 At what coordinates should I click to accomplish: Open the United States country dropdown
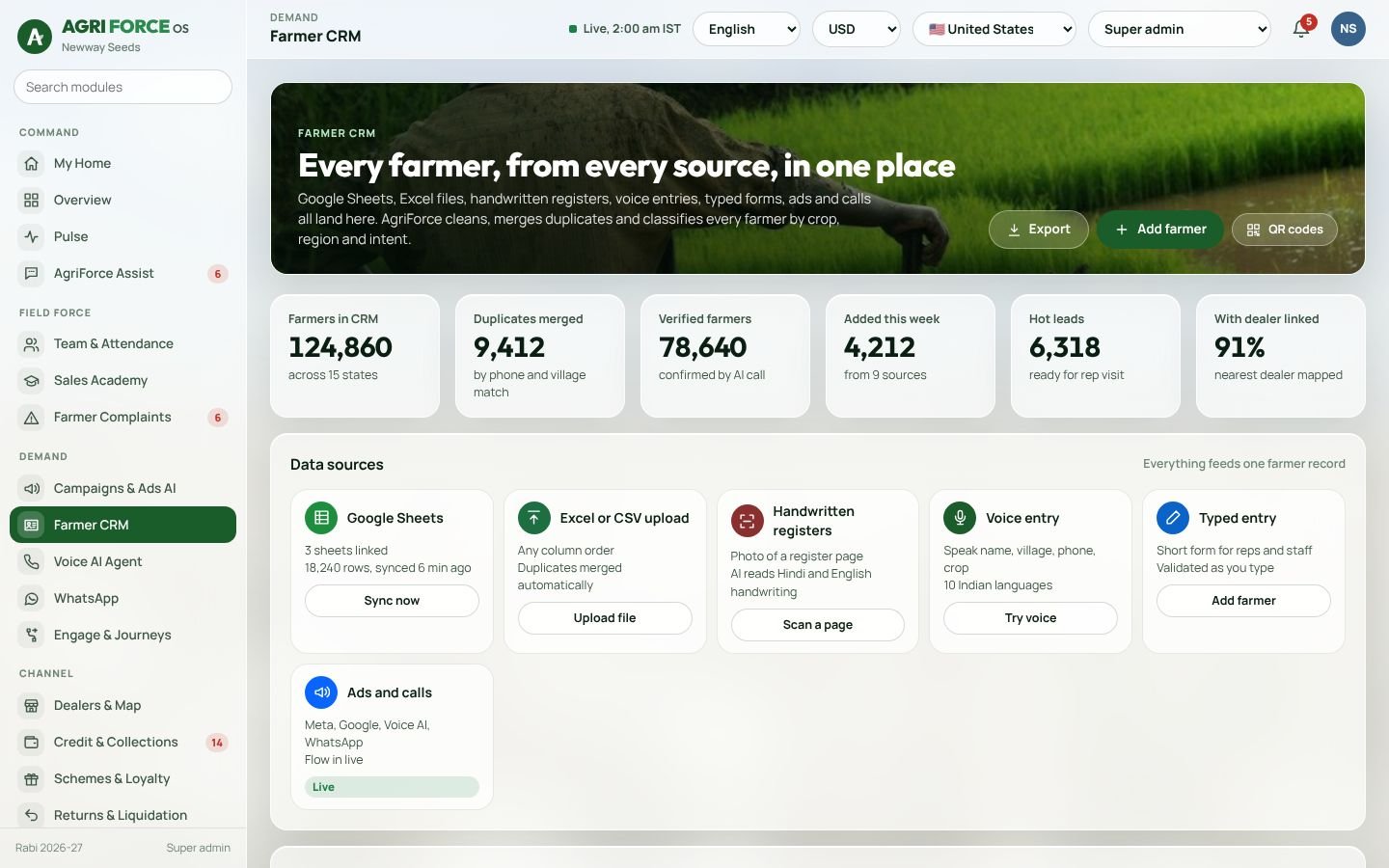pyautogui.click(x=994, y=29)
